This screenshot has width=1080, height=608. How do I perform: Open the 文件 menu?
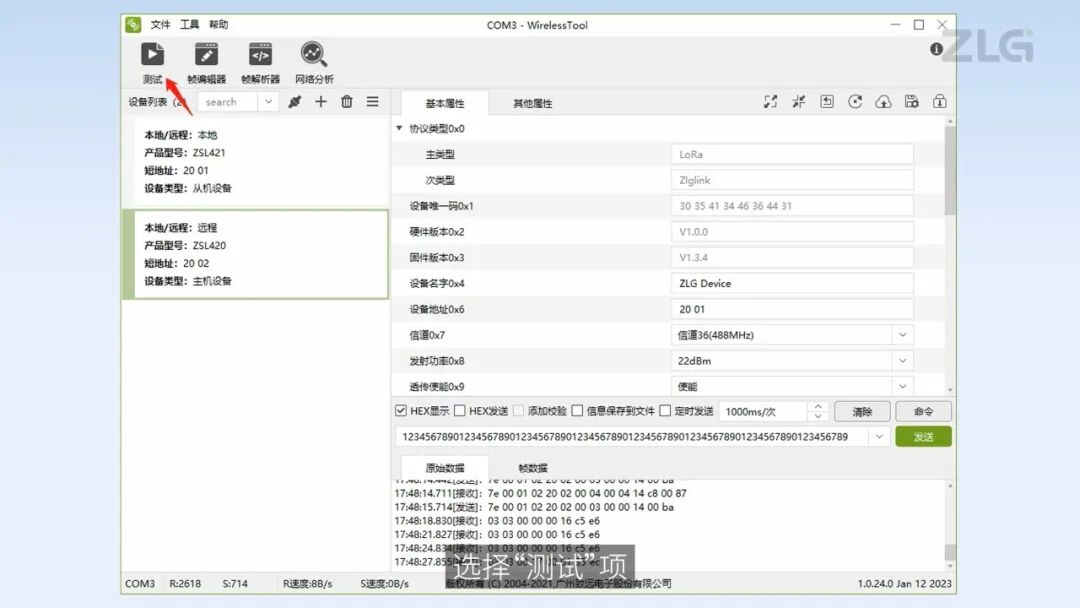click(160, 25)
